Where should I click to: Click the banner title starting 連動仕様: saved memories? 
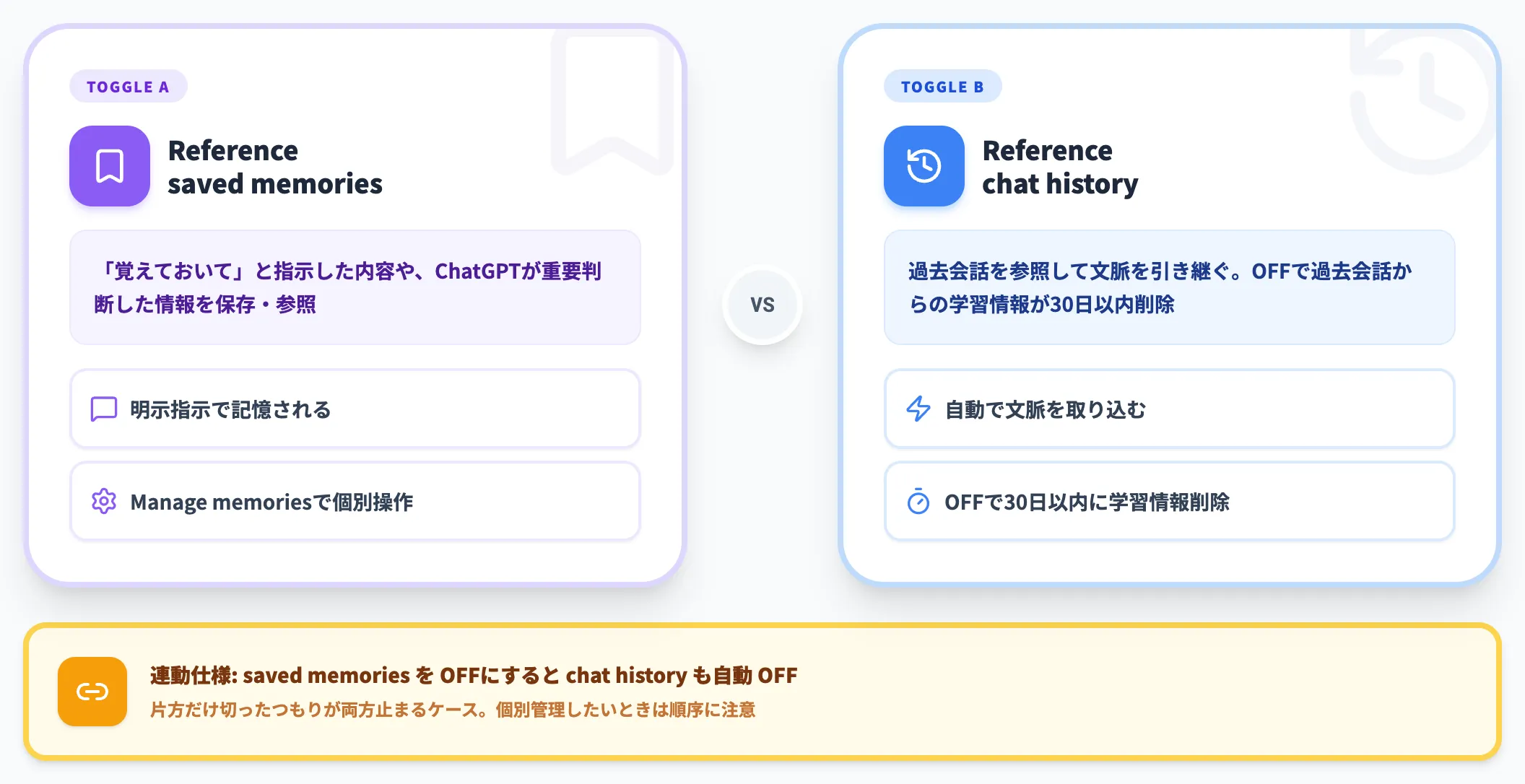474,675
